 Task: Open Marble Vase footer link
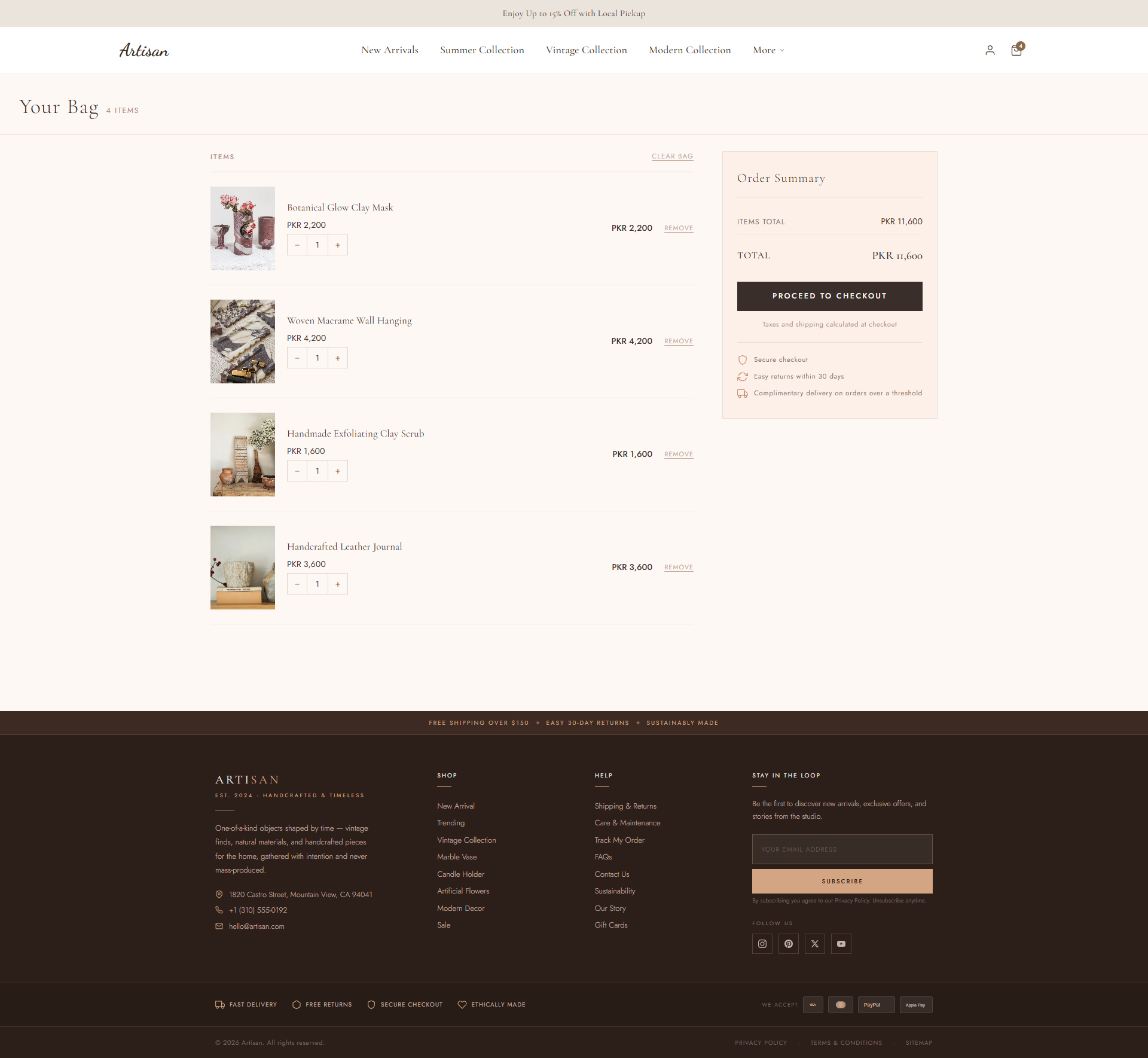[457, 857]
